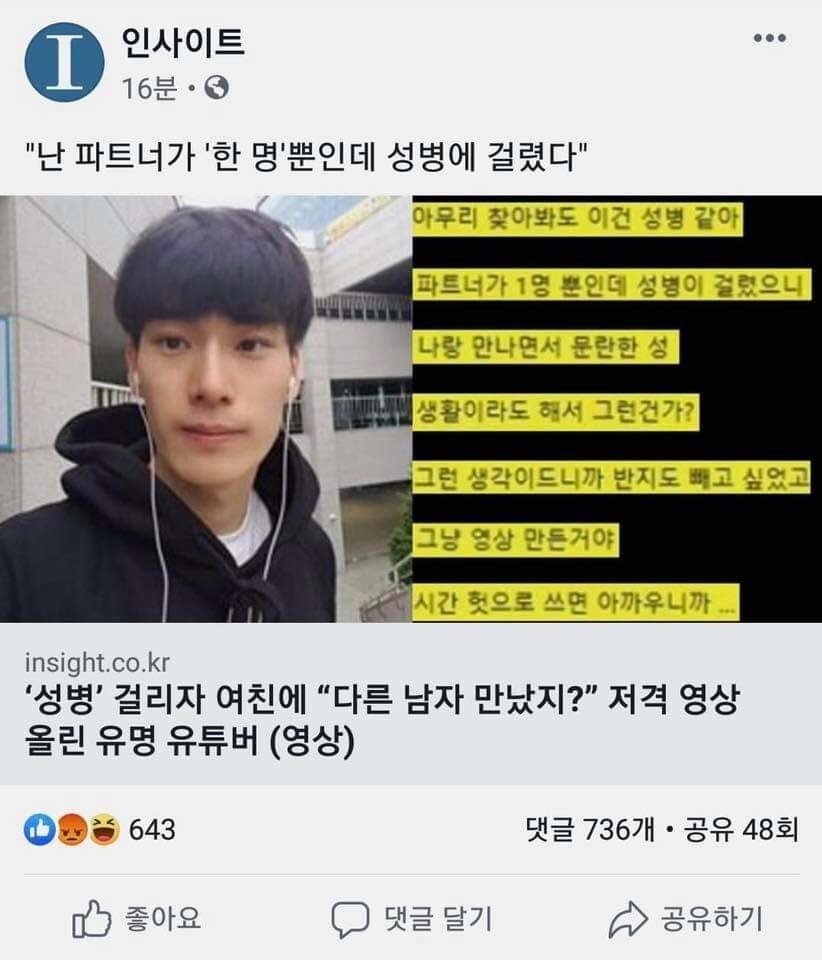This screenshot has height=960, width=822.
Task: Click the laughing haha reaction icon
Action: point(105,830)
